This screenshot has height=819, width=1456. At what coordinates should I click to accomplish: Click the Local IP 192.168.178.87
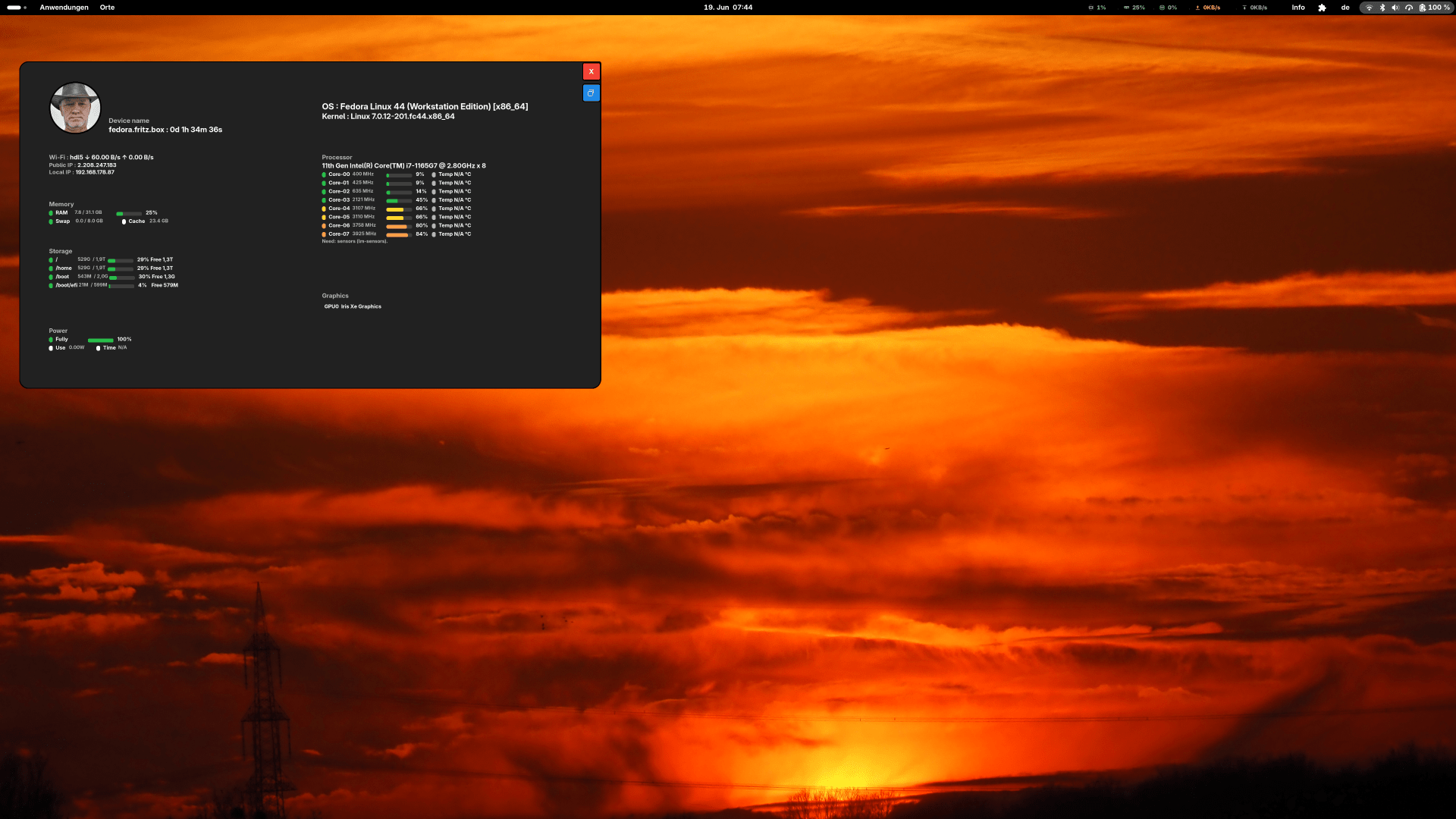[82, 172]
